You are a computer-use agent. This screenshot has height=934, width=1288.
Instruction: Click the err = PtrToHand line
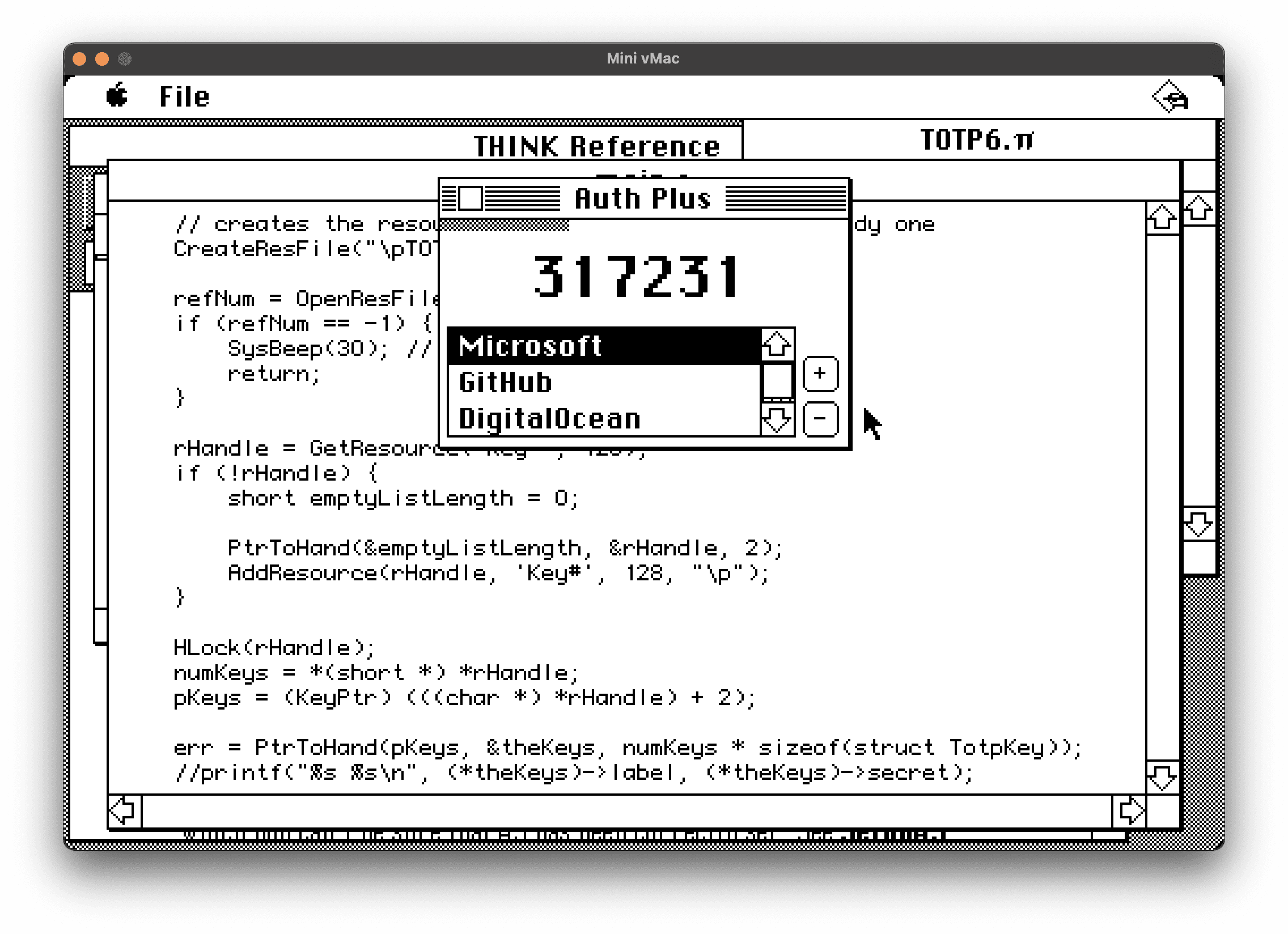click(628, 748)
